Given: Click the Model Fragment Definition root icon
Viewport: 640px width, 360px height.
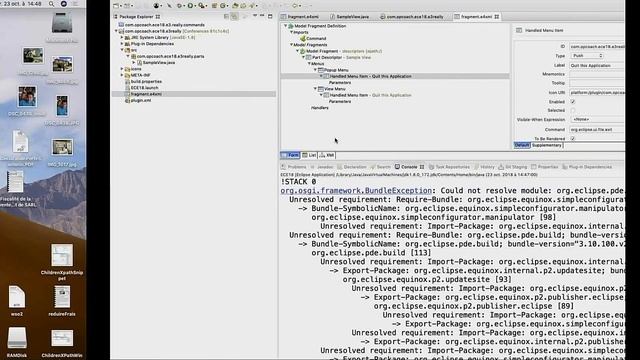Looking at the screenshot, I should point(291,26).
